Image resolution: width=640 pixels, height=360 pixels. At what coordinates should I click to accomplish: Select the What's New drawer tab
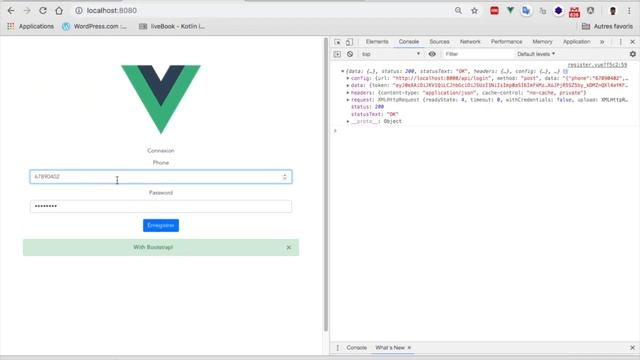390,348
